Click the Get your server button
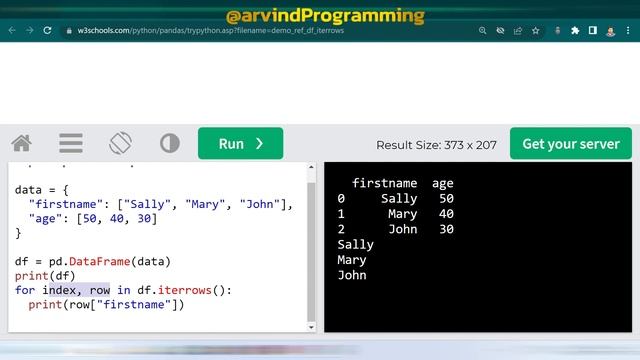640x360 pixels. click(571, 143)
